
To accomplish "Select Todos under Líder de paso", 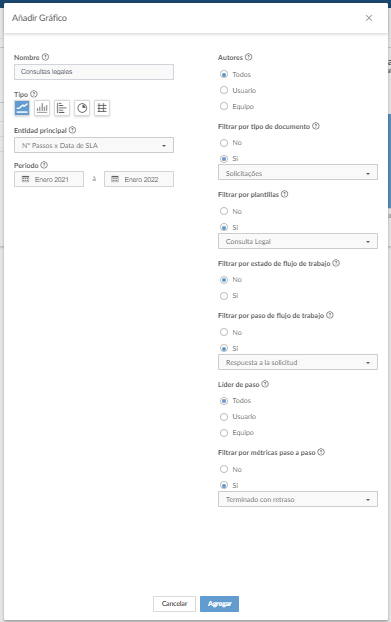I will (224, 401).
